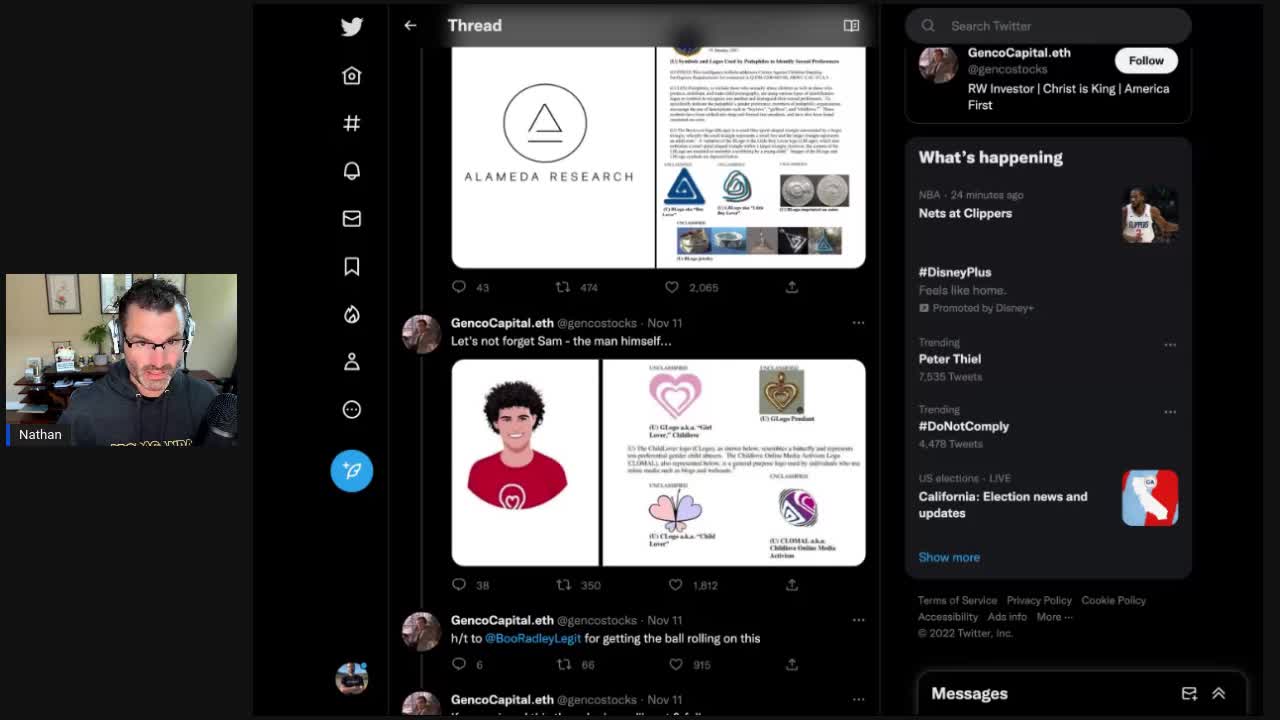This screenshot has height=720, width=1280.
Task: Click the account avatar at sidebar bottom
Action: pyautogui.click(x=351, y=678)
